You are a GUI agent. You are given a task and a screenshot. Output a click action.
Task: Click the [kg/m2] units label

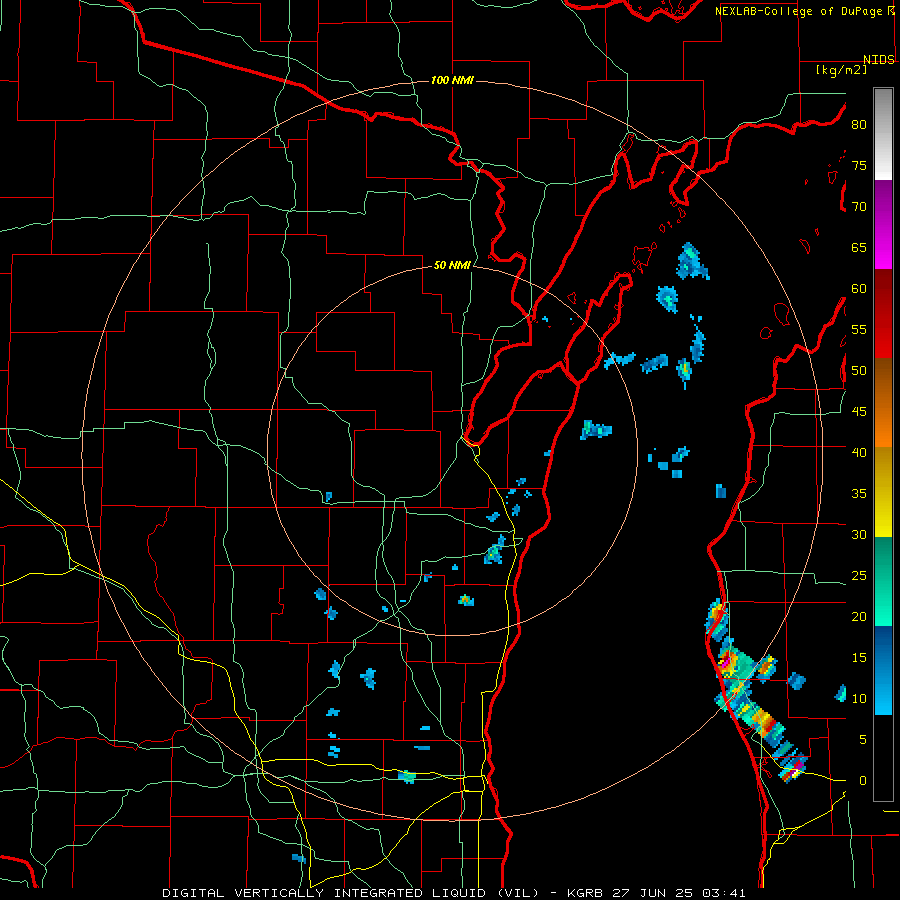[x=841, y=70]
